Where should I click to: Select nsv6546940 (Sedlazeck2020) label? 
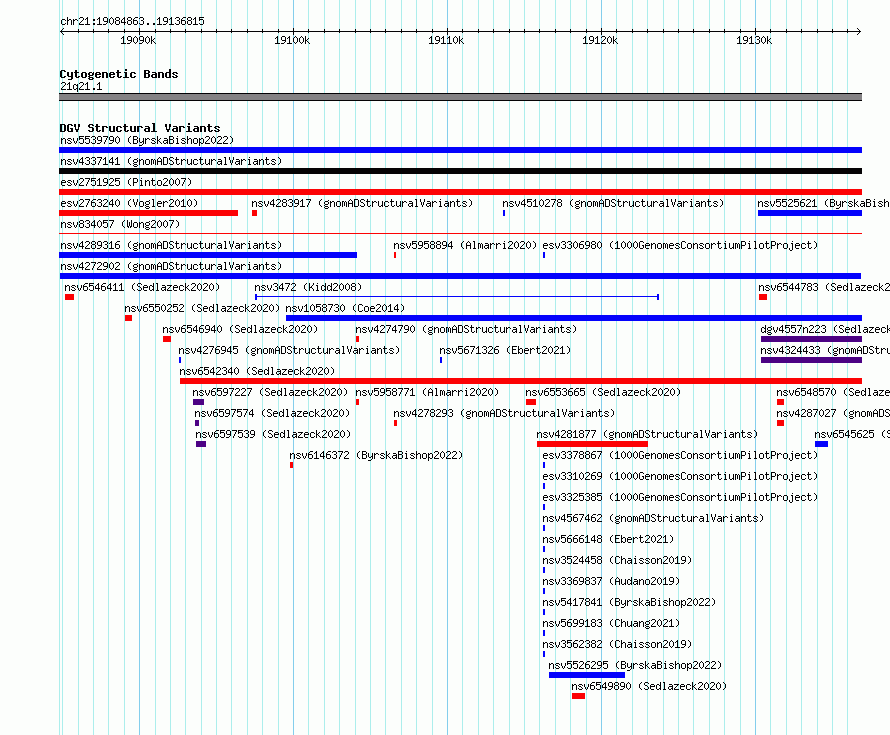coord(240,329)
